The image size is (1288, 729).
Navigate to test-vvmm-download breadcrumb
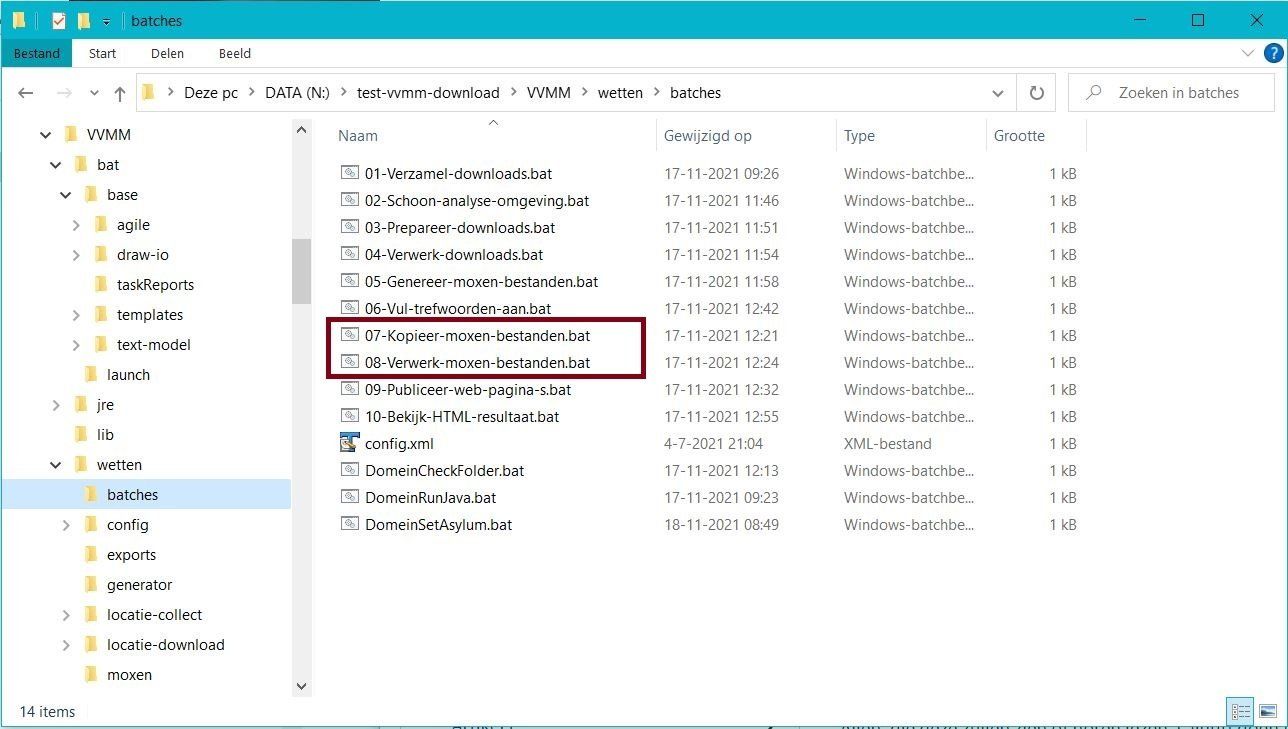pos(428,93)
